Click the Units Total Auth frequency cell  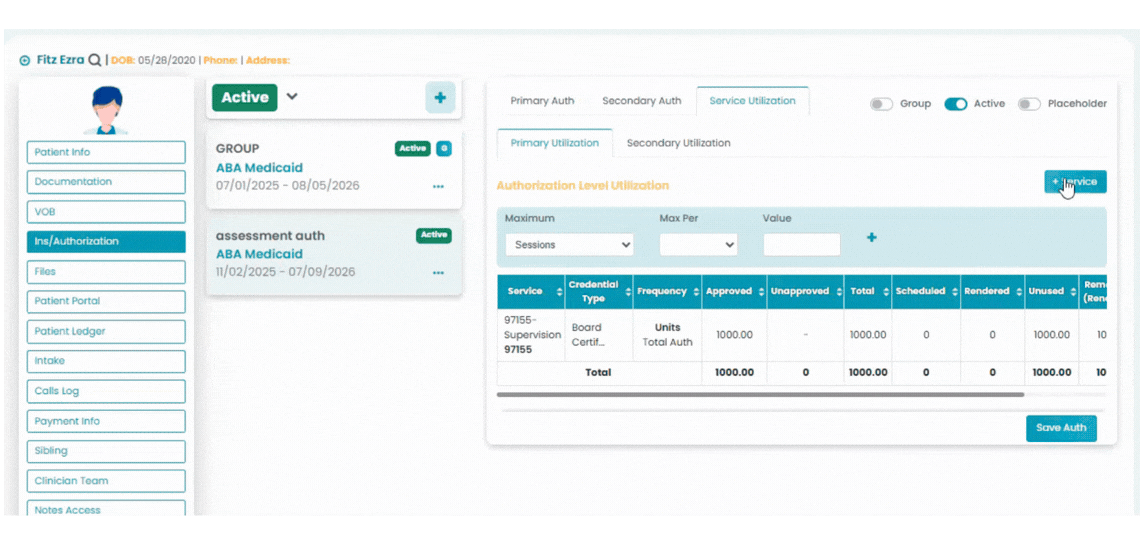pyautogui.click(x=667, y=335)
